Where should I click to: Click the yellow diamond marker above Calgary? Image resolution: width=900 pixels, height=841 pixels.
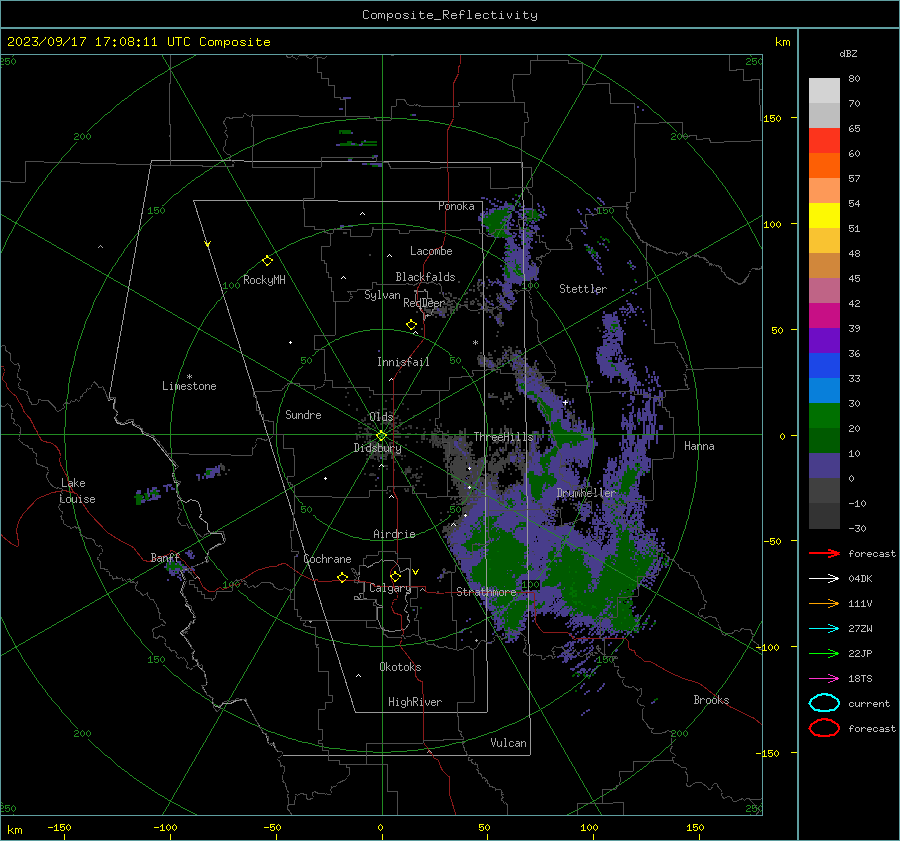pos(395,576)
